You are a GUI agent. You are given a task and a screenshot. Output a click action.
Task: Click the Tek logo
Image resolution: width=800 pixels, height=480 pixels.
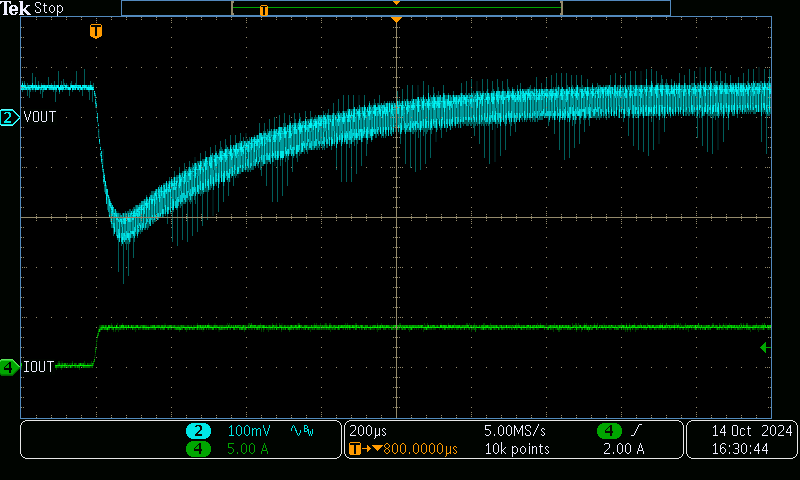point(16,9)
